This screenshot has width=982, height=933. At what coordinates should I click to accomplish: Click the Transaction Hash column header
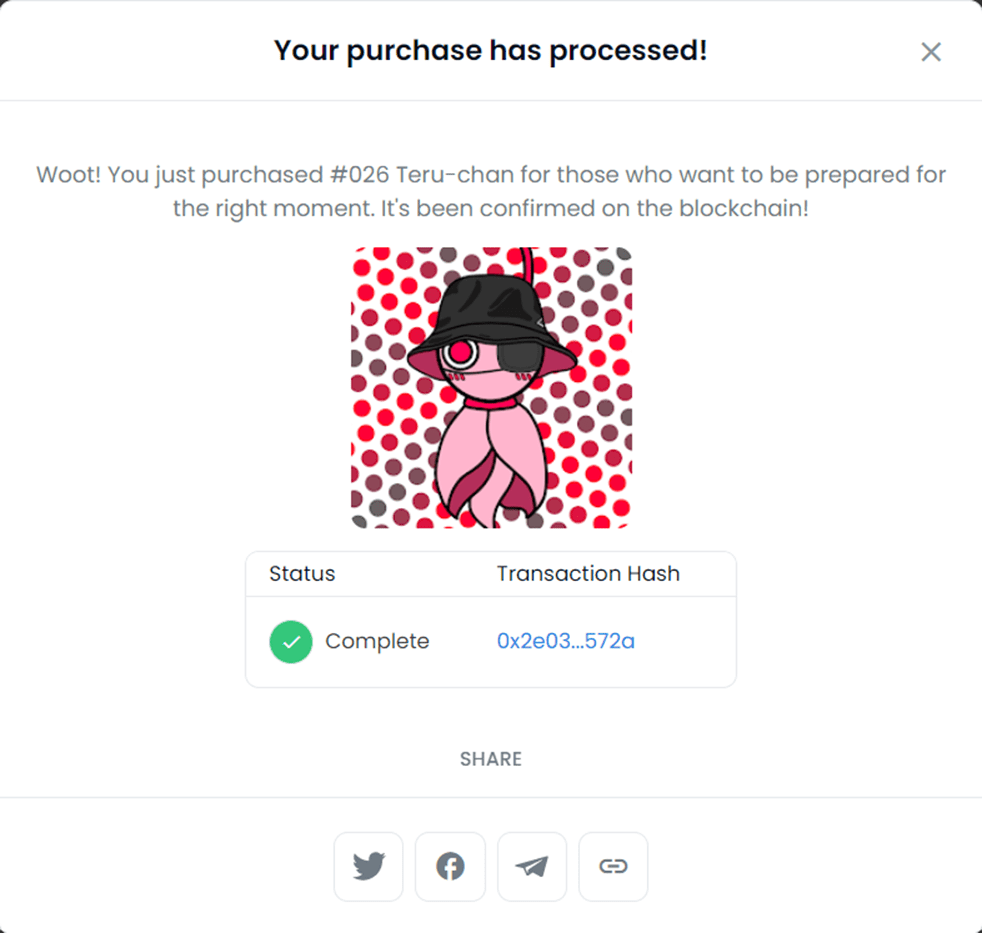(588, 574)
